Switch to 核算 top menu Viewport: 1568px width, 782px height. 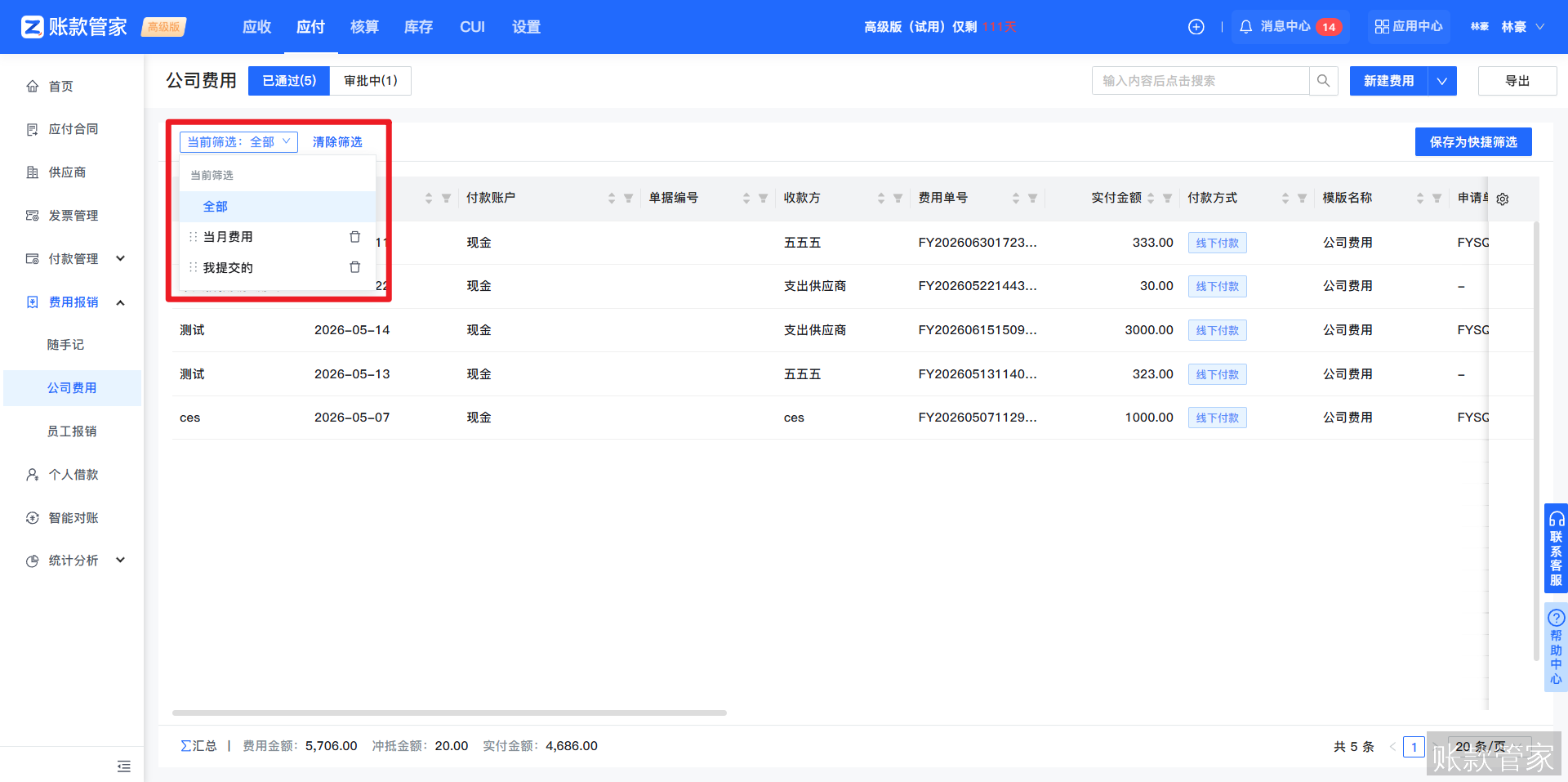[364, 27]
